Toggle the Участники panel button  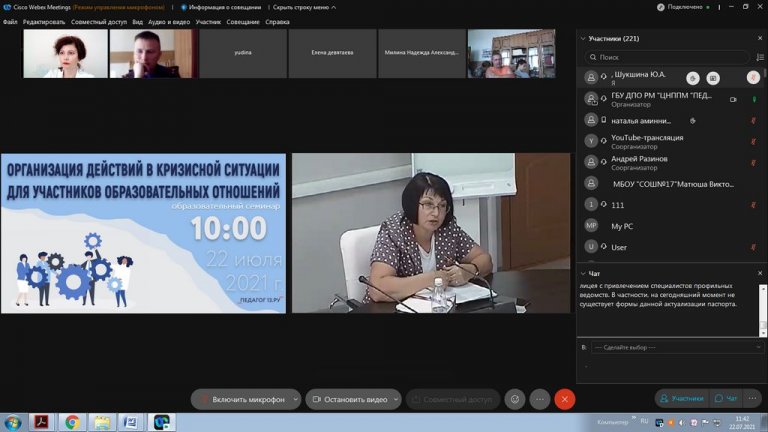[682, 399]
